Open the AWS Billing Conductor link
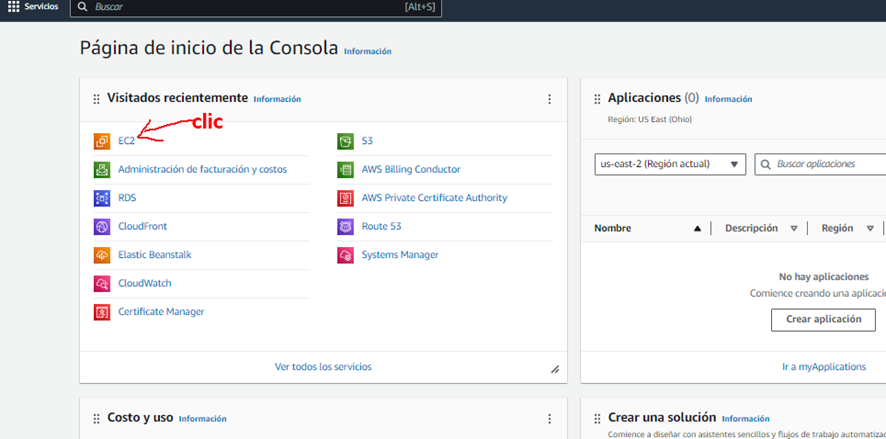 tap(411, 169)
